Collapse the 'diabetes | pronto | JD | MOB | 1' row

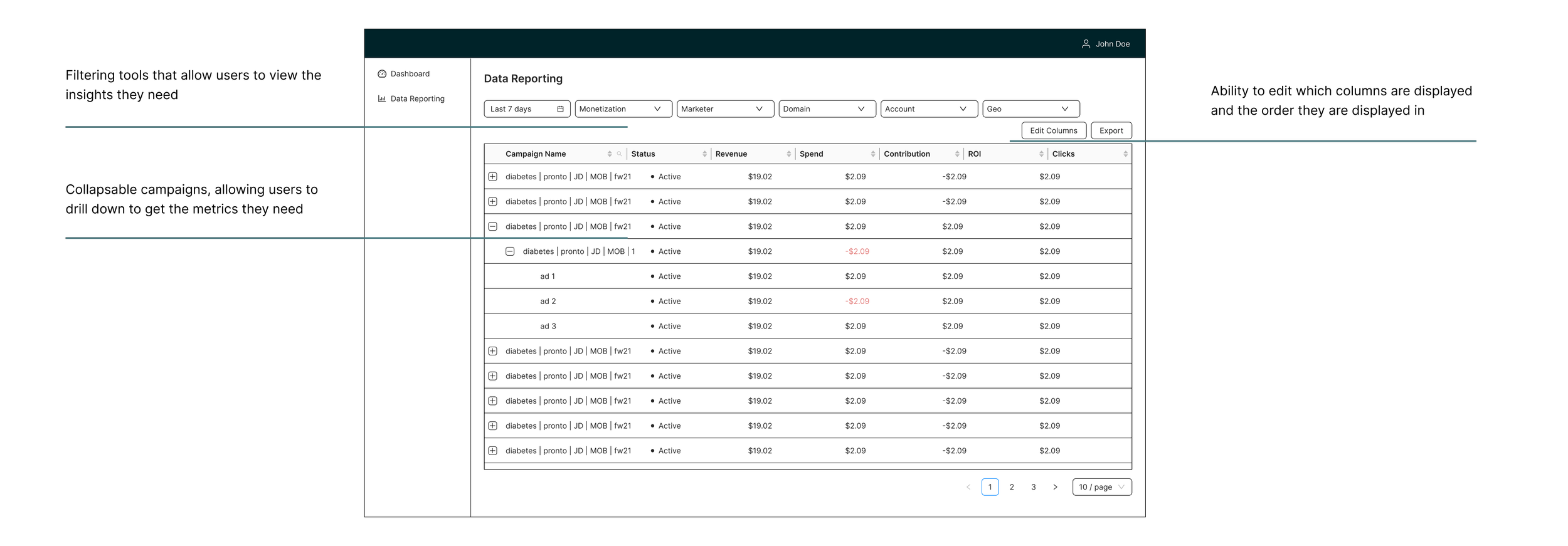coord(511,251)
